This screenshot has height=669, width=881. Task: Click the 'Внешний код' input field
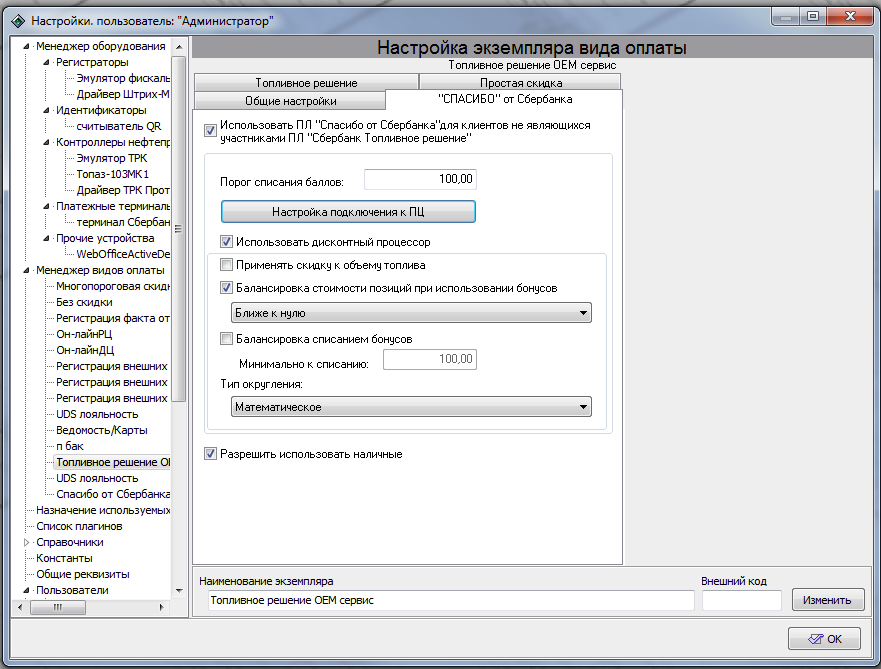point(742,600)
